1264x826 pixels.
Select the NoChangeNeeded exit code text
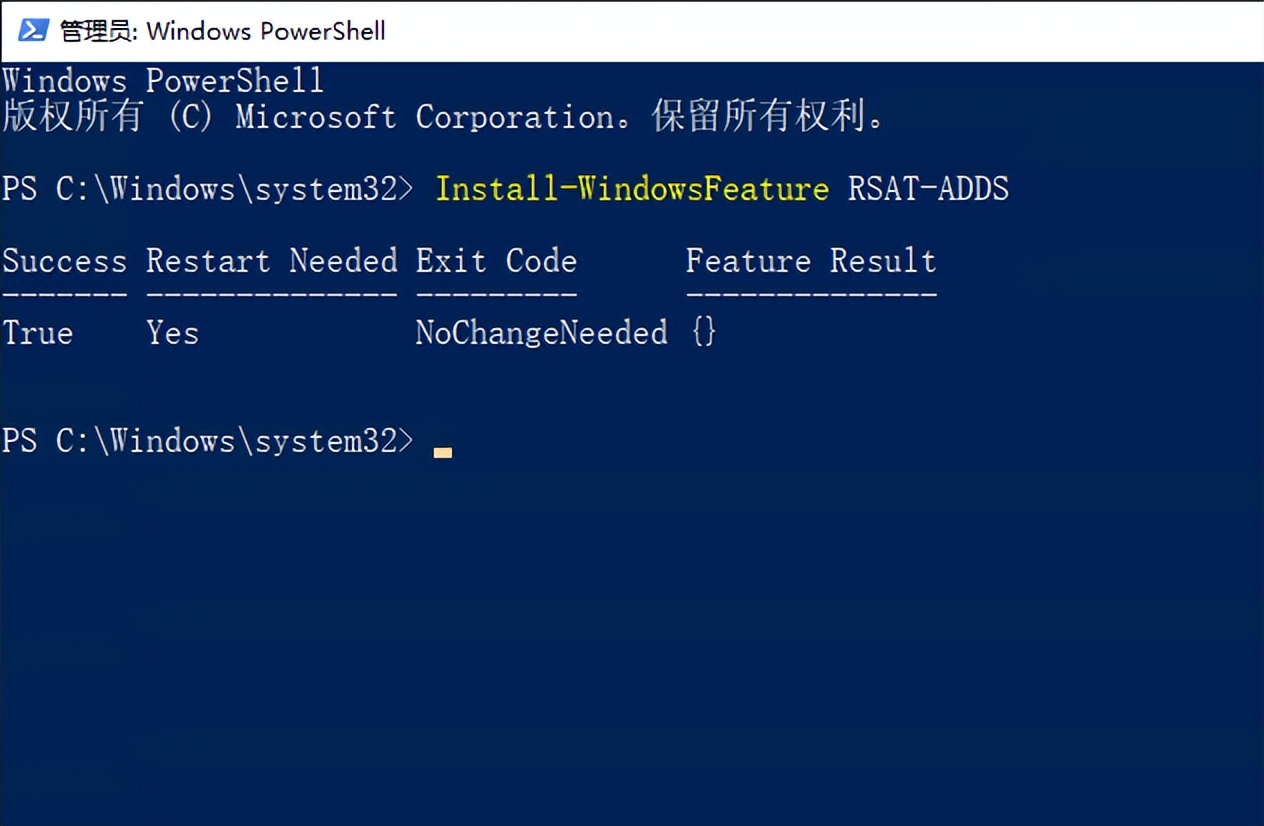541,333
